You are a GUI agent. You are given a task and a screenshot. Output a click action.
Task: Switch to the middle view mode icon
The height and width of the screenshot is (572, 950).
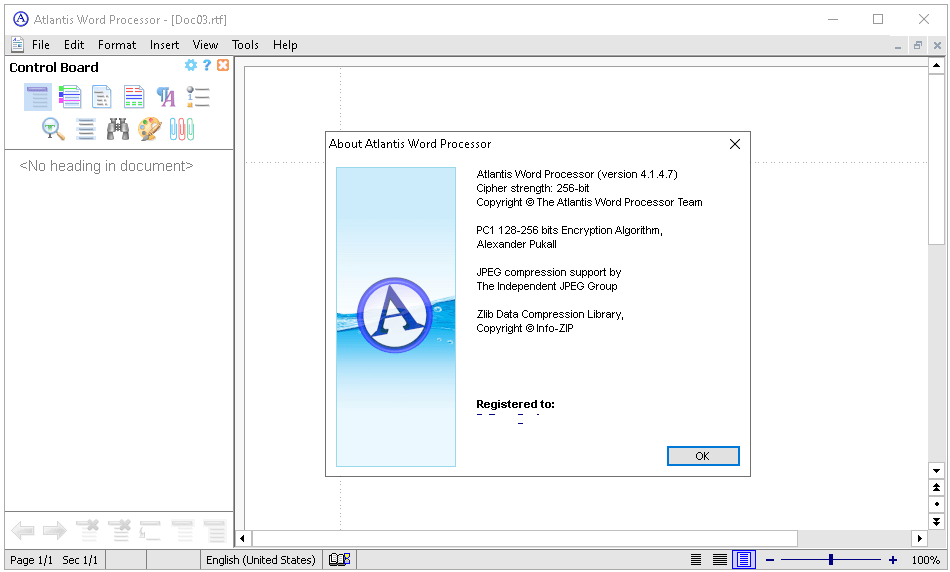click(x=720, y=560)
